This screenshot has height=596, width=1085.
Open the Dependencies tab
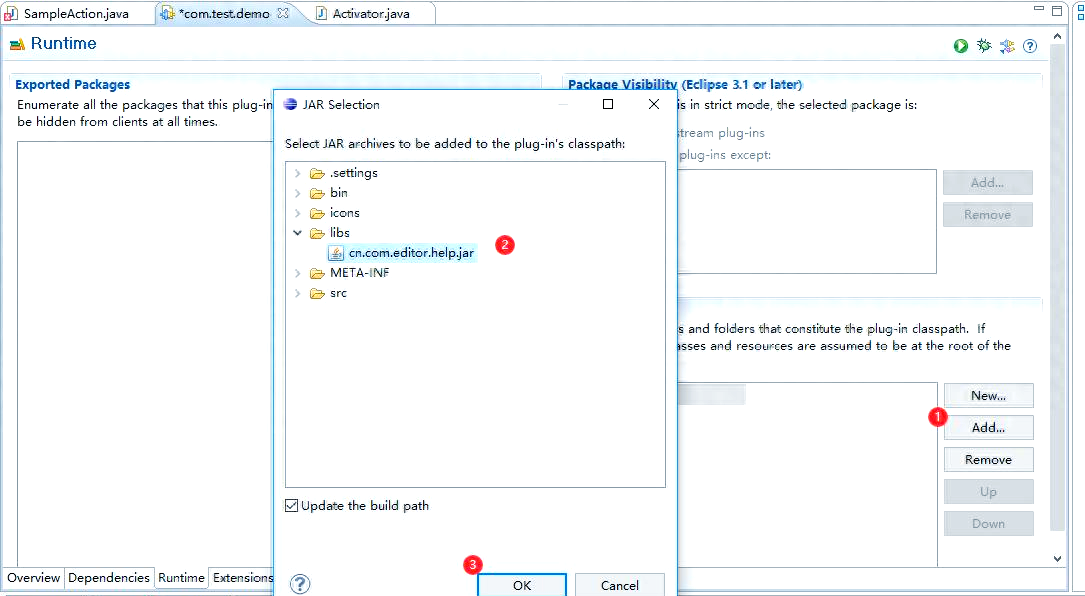(109, 578)
